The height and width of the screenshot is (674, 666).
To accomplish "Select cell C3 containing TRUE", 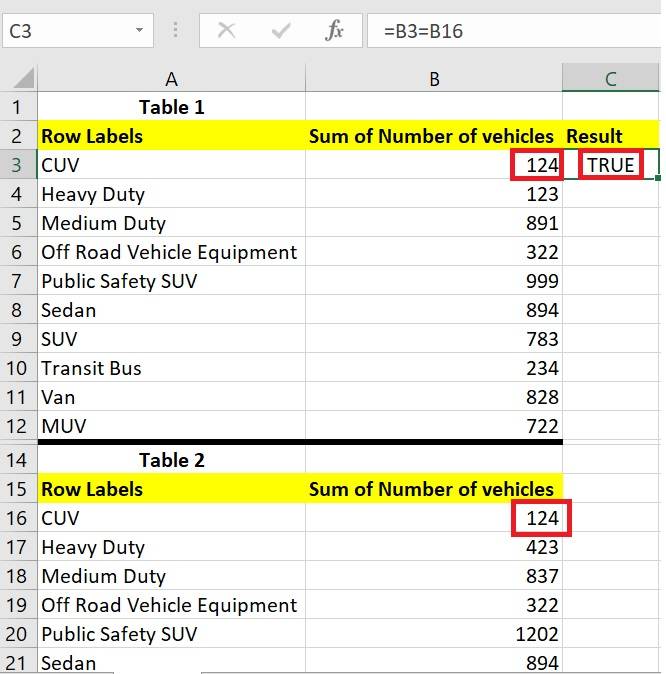I will (x=610, y=165).
